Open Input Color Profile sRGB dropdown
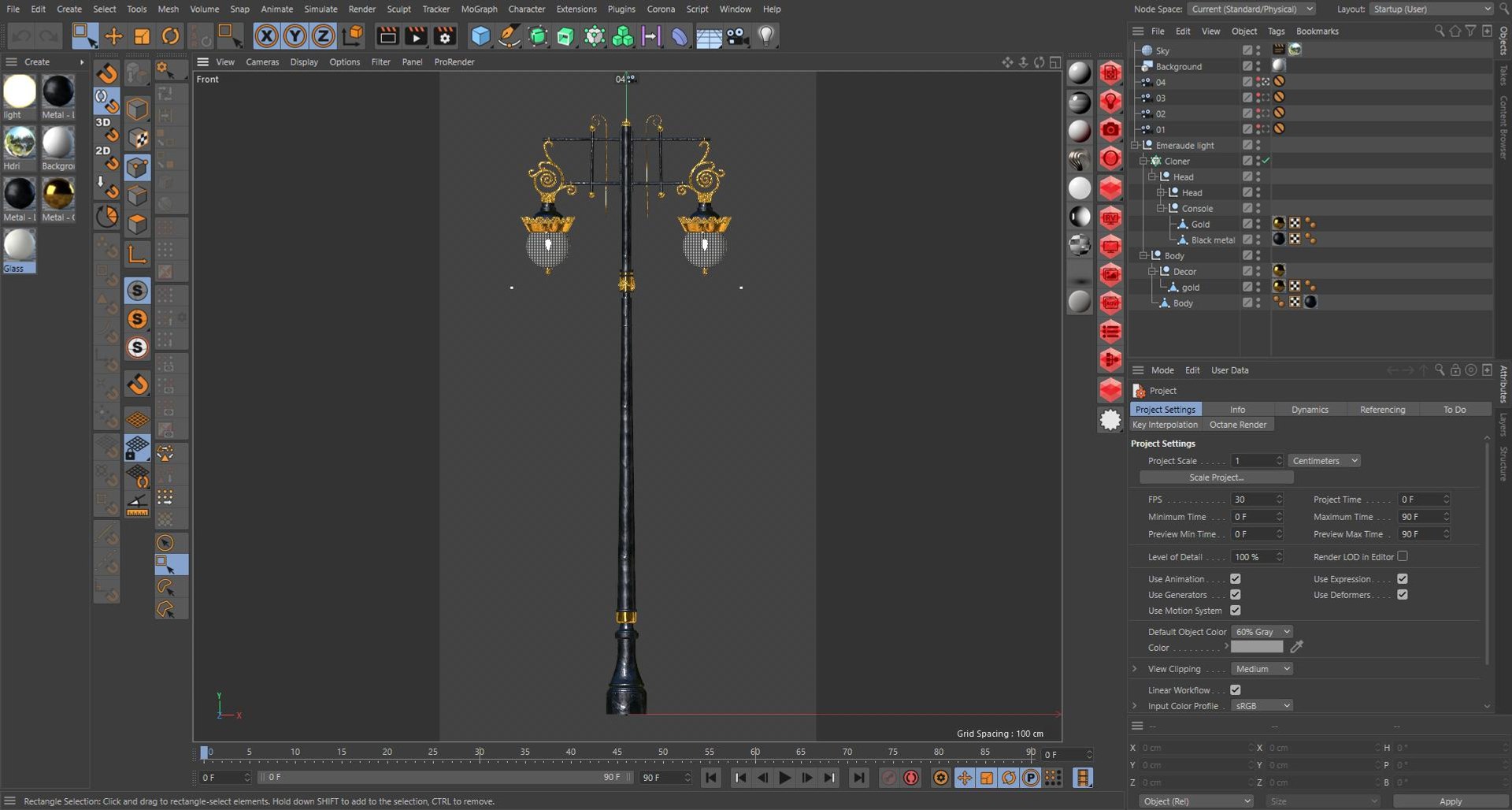Viewport: 1512px width, 810px height. [x=1262, y=706]
